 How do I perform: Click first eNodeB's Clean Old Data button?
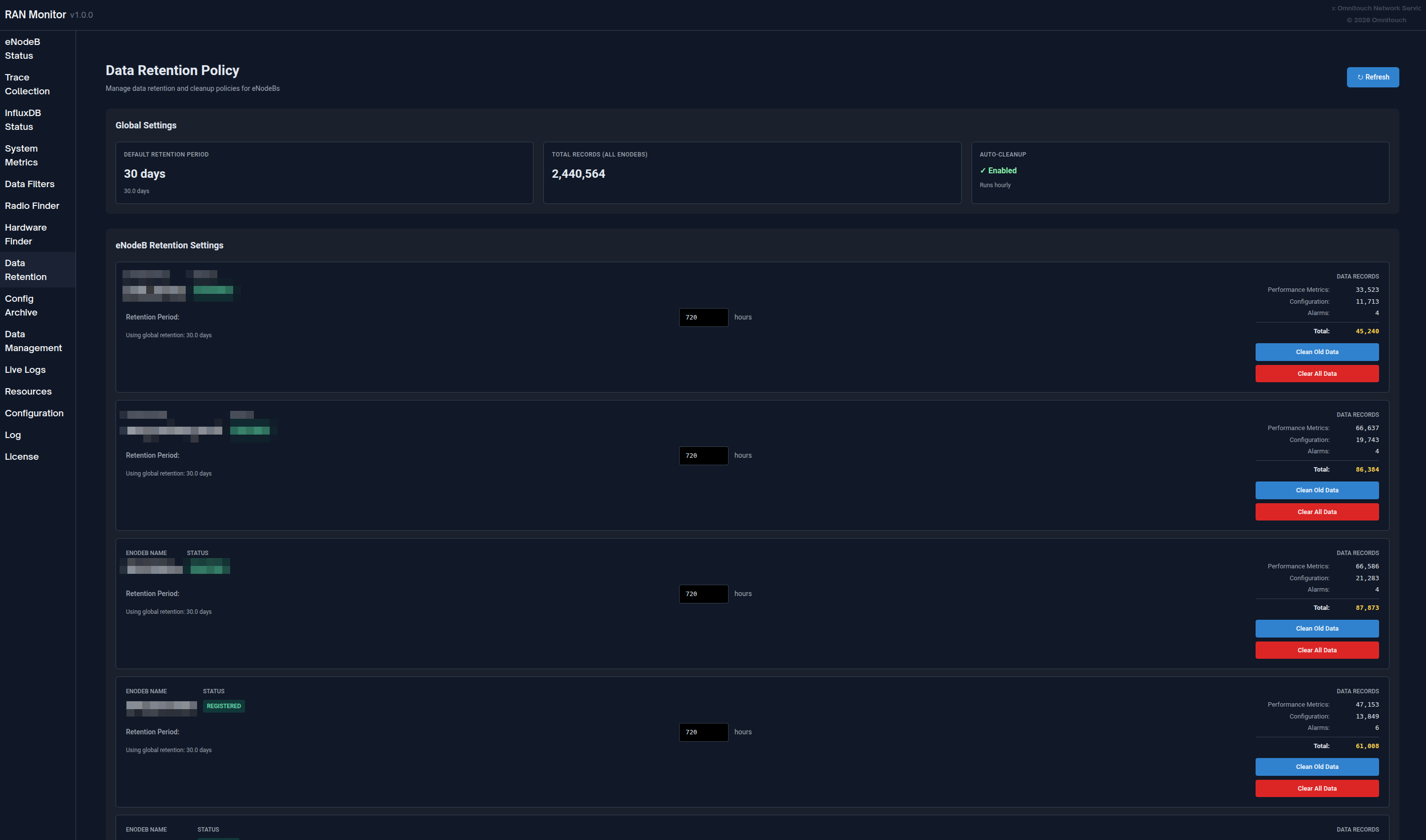[1317, 352]
